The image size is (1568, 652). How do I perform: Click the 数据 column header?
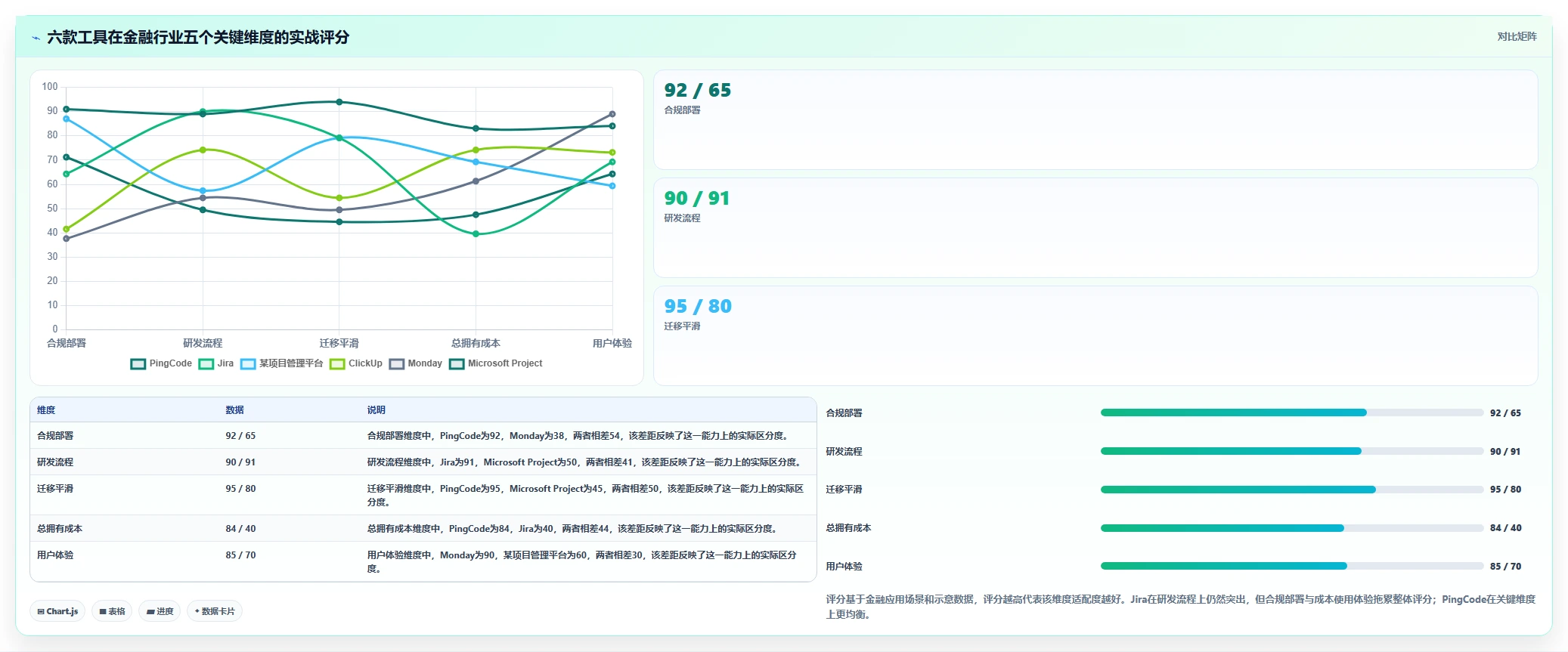coord(234,410)
